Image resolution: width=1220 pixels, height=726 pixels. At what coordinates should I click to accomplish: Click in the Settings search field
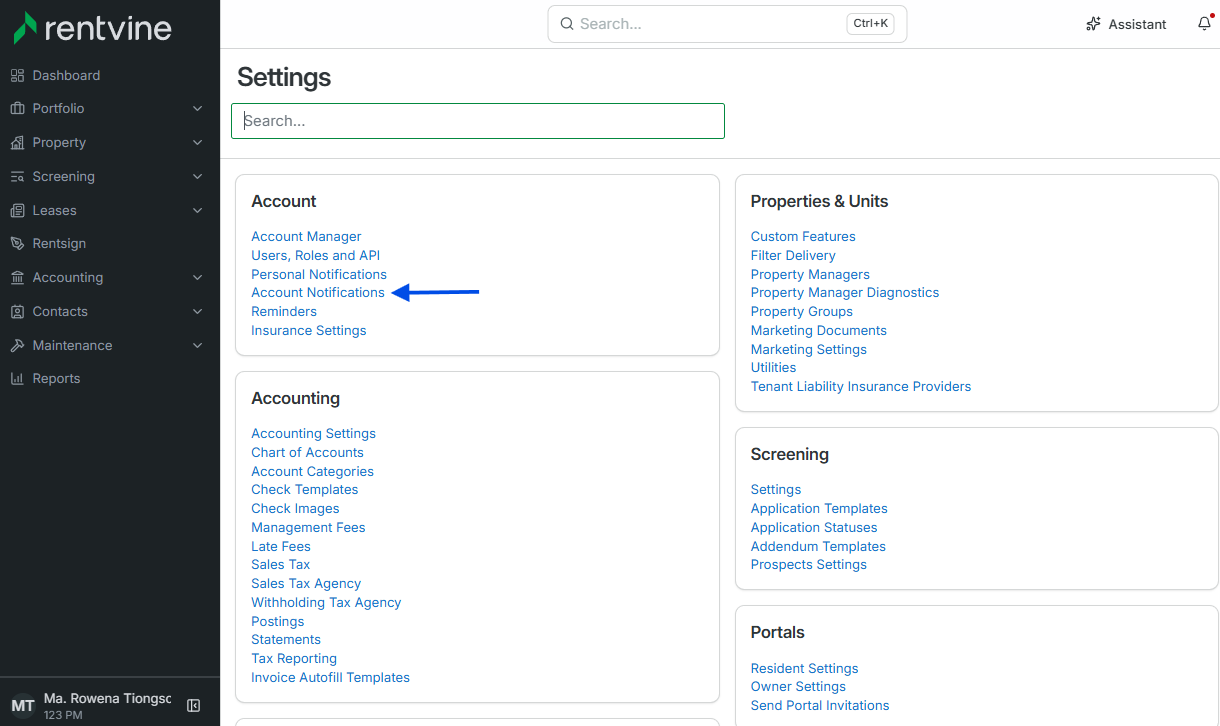pyautogui.click(x=478, y=121)
